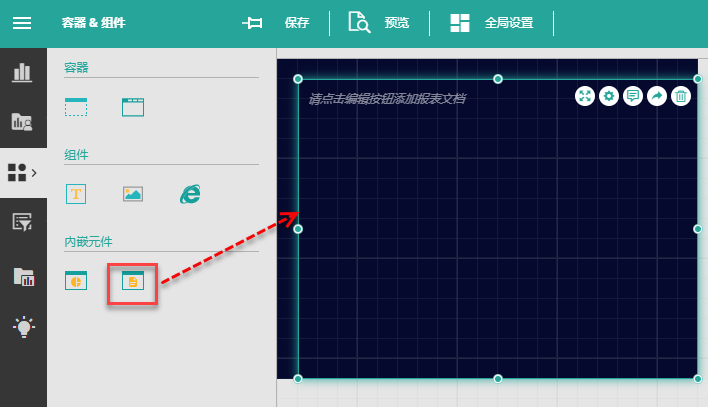Open the component gear settings icon
This screenshot has height=407, width=708.
click(609, 96)
